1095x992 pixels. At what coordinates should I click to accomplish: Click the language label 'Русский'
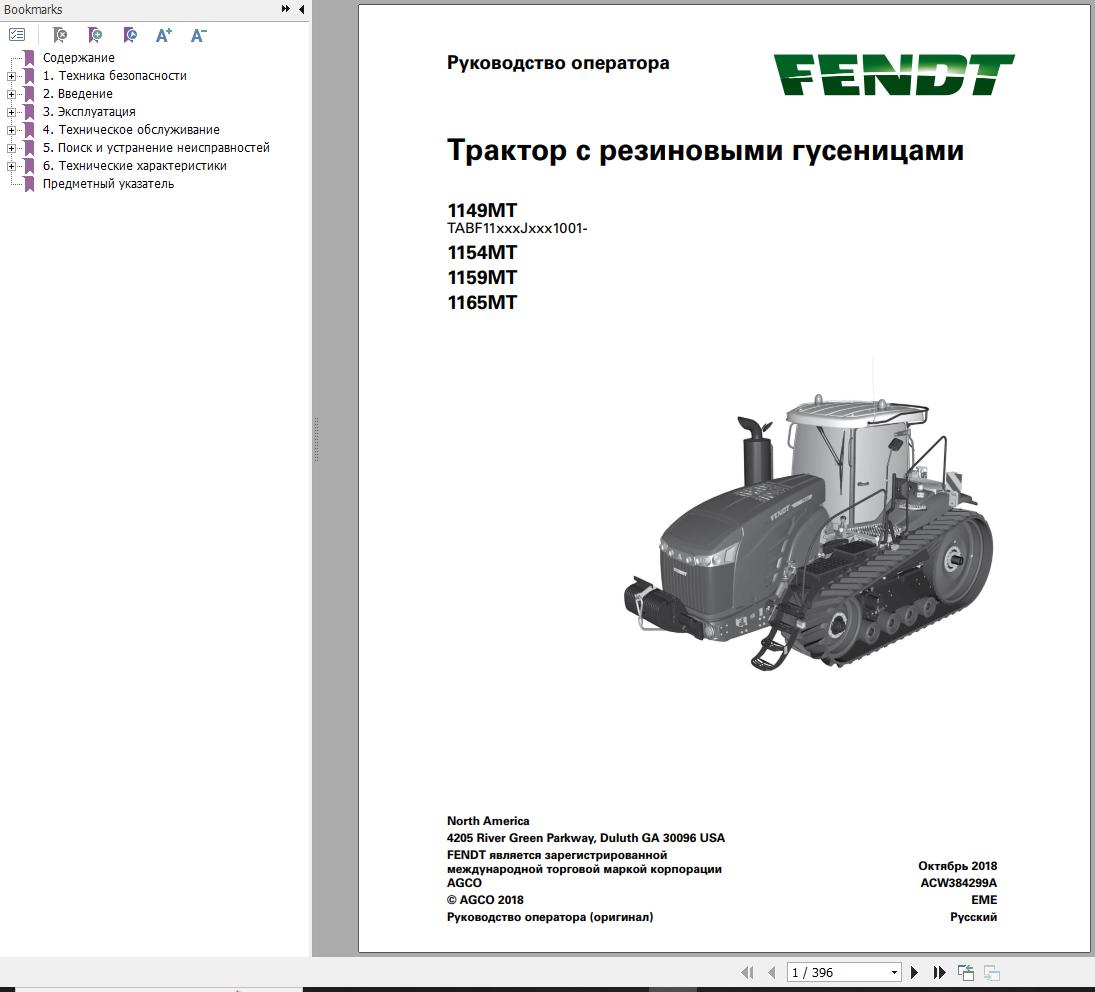[973, 917]
